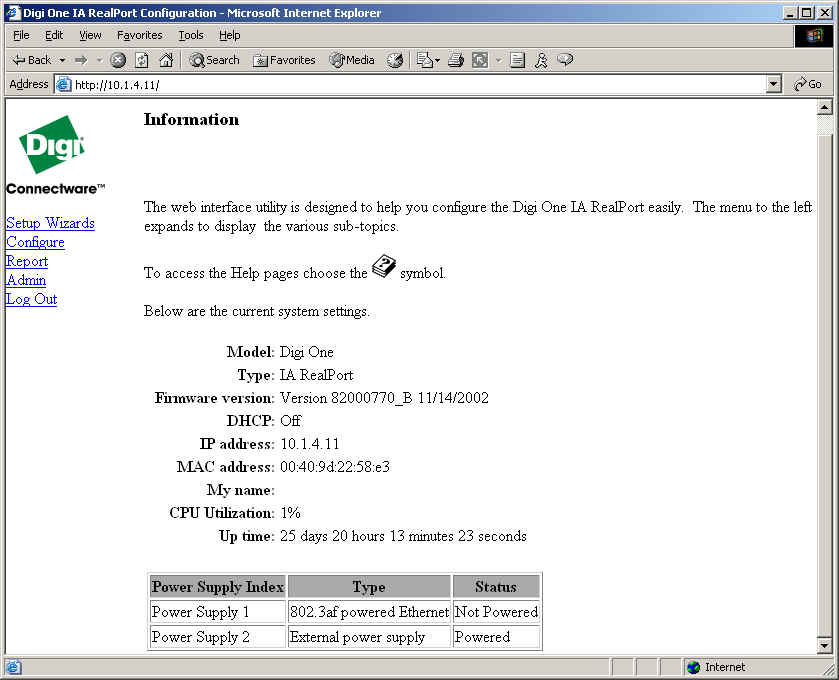Expand the Mail button dropdown

pyautogui.click(x=437, y=60)
